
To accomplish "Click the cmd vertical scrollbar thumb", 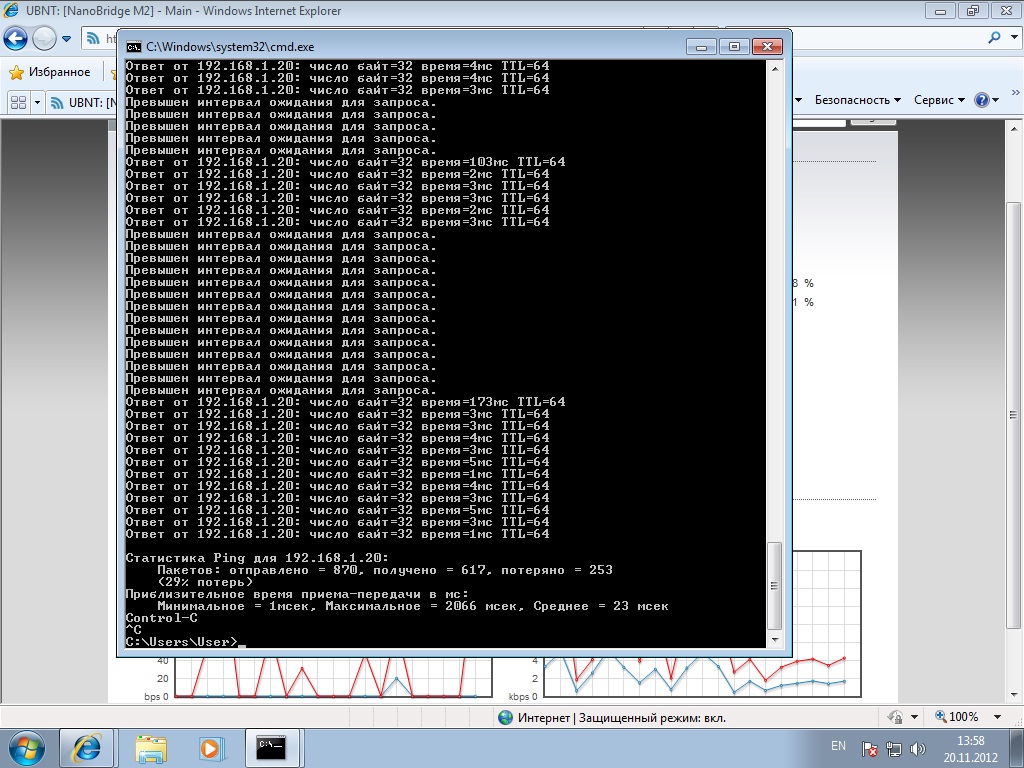I will 775,586.
